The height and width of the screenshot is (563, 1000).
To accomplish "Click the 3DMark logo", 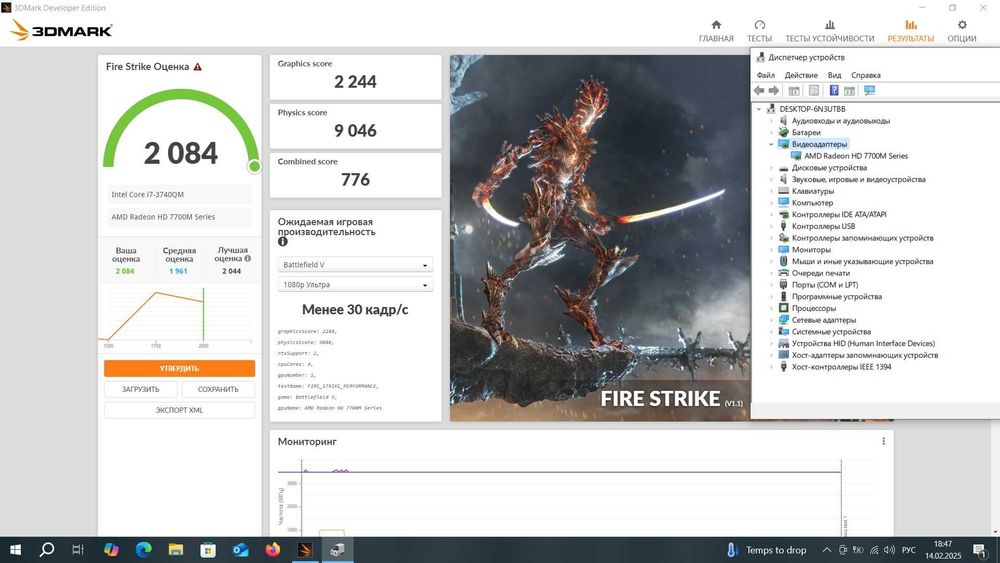I will click(x=62, y=30).
